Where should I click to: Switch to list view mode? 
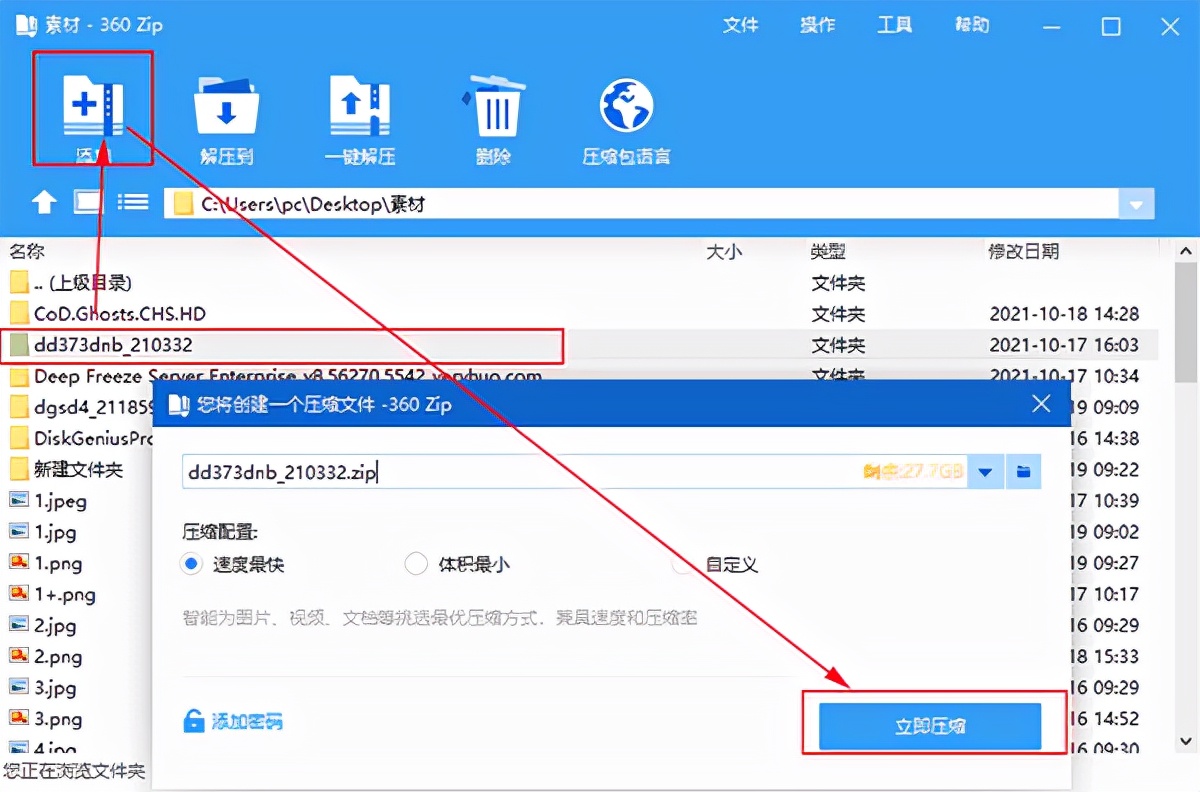coord(133,201)
